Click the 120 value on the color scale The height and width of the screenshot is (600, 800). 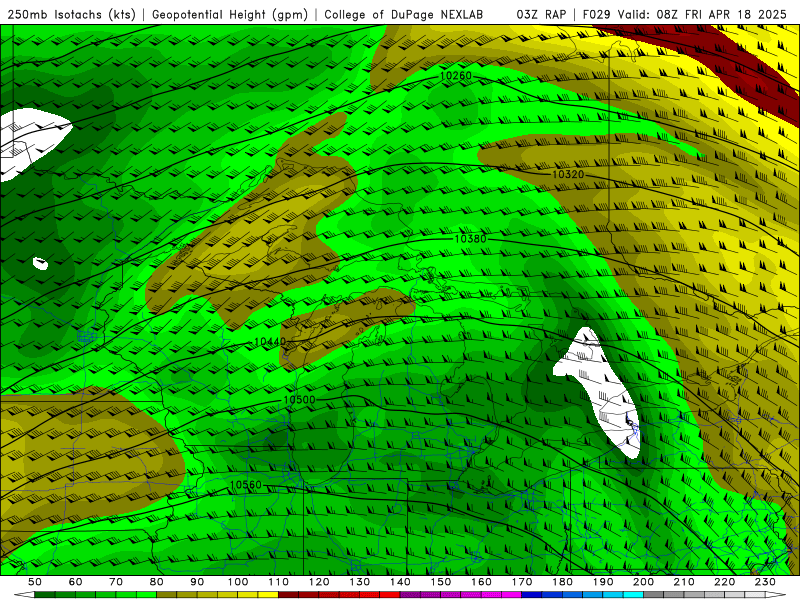pyautogui.click(x=319, y=582)
